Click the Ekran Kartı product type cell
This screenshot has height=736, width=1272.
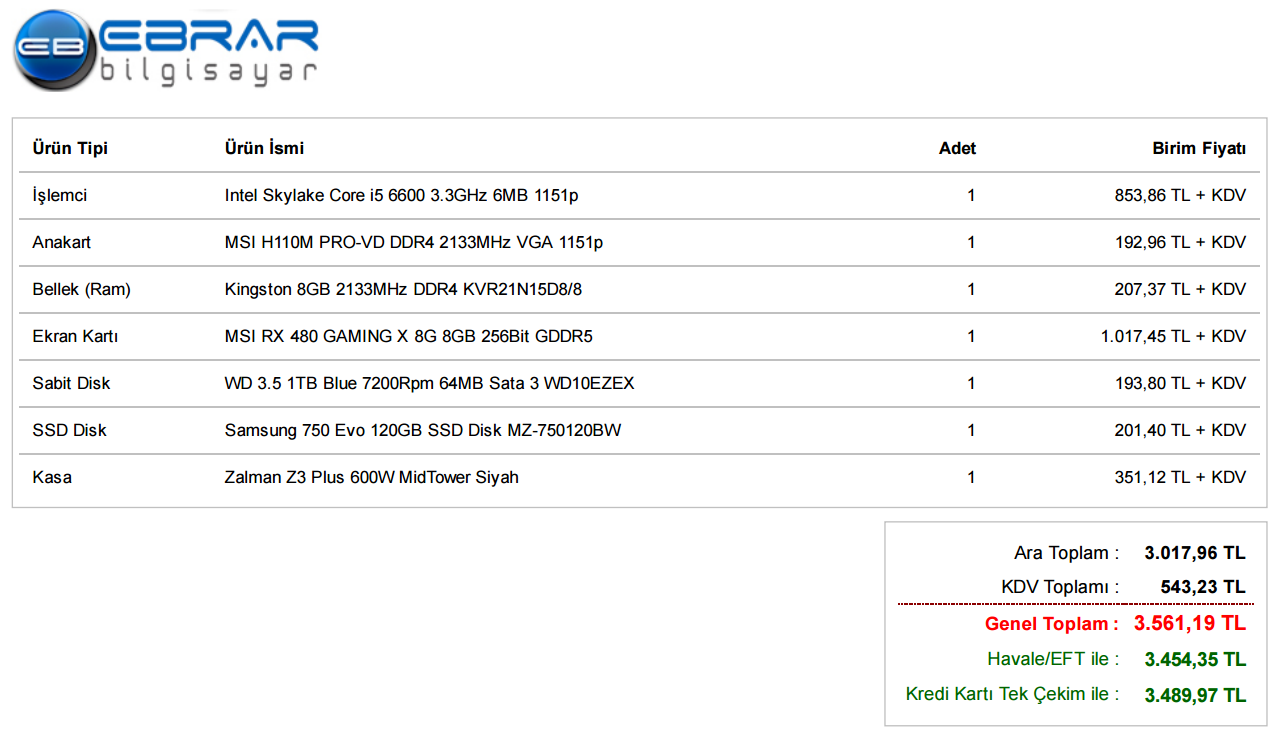(x=75, y=336)
